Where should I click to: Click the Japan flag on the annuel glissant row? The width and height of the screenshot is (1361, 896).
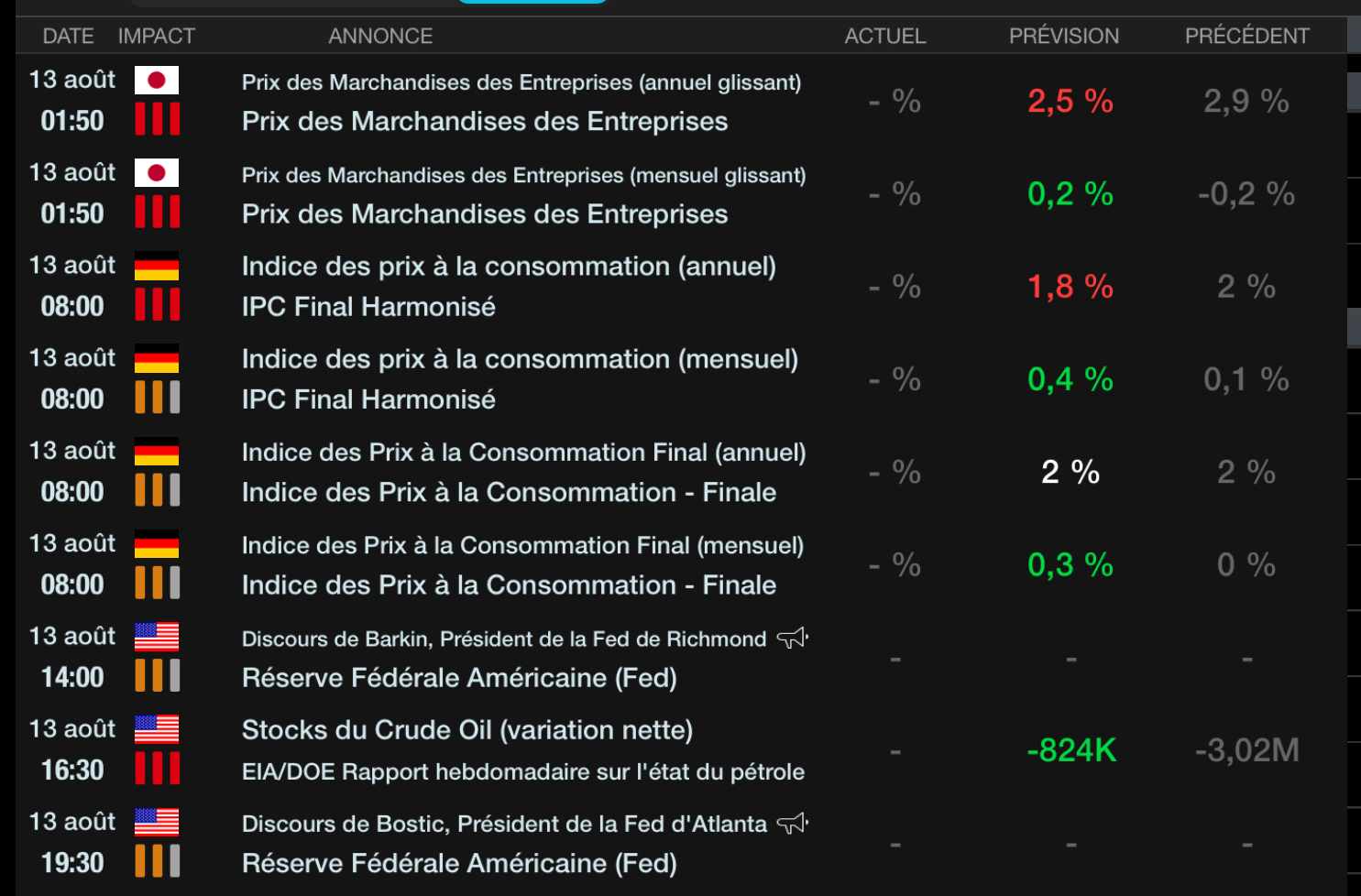pyautogui.click(x=157, y=81)
